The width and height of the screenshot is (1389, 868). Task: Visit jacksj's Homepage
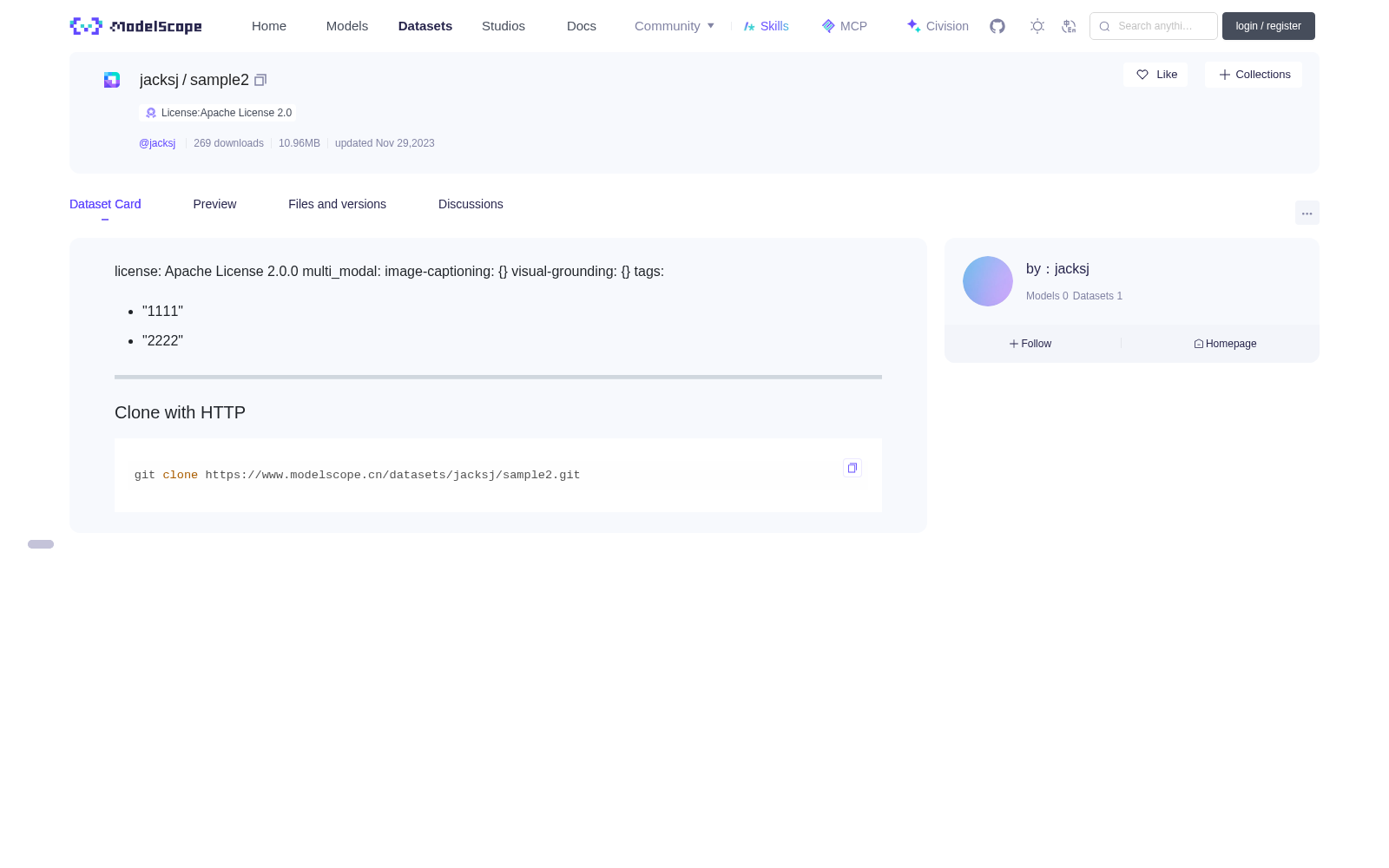(x=1225, y=344)
